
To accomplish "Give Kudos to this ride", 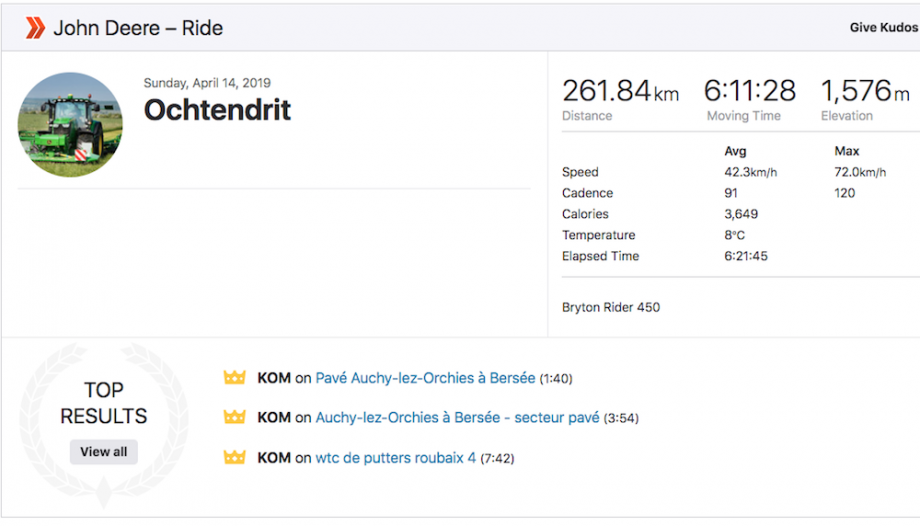I will point(884,28).
